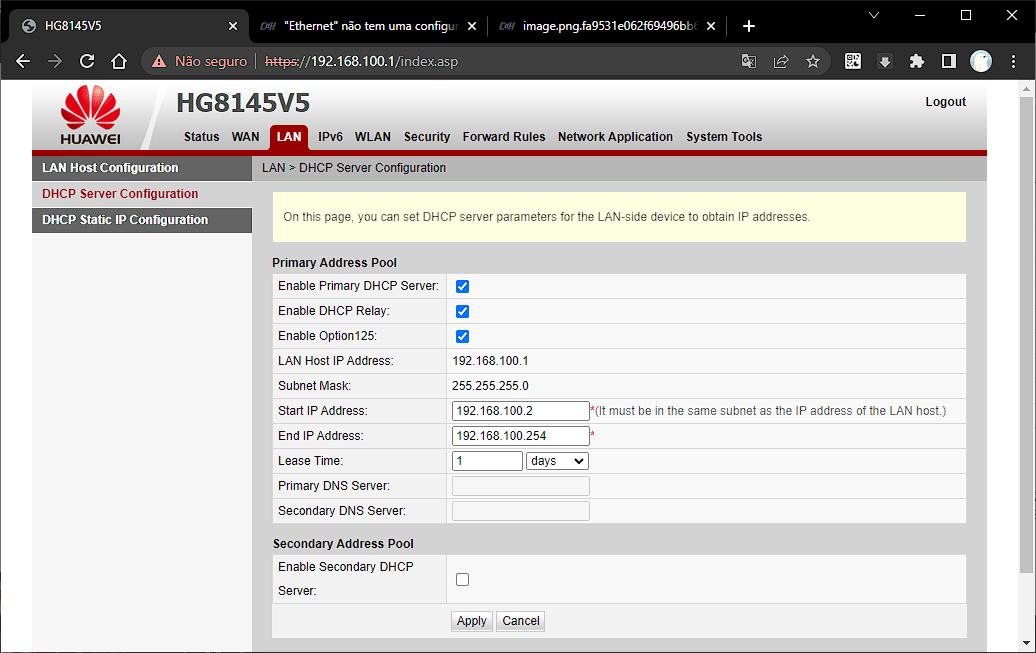Close the Ethernet não tem uma tab

472,26
